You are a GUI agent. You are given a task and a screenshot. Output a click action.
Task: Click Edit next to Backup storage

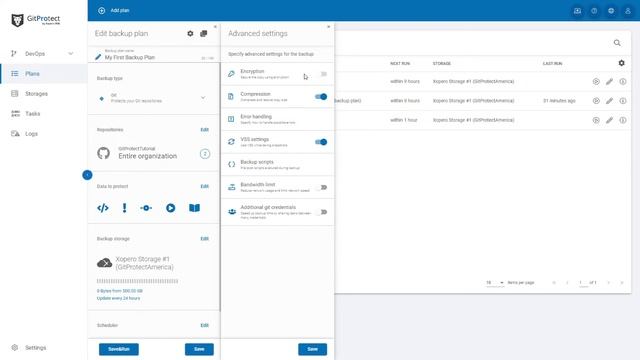point(204,239)
